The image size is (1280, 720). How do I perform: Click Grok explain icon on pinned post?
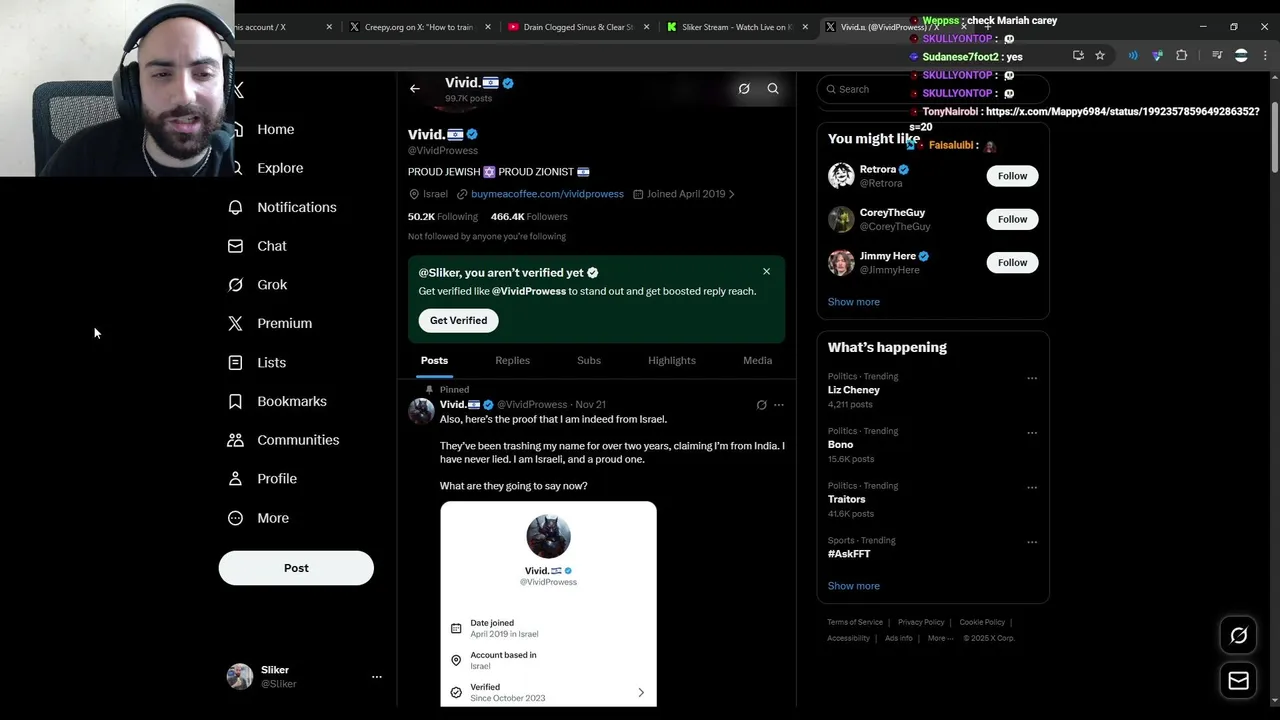[x=762, y=405]
